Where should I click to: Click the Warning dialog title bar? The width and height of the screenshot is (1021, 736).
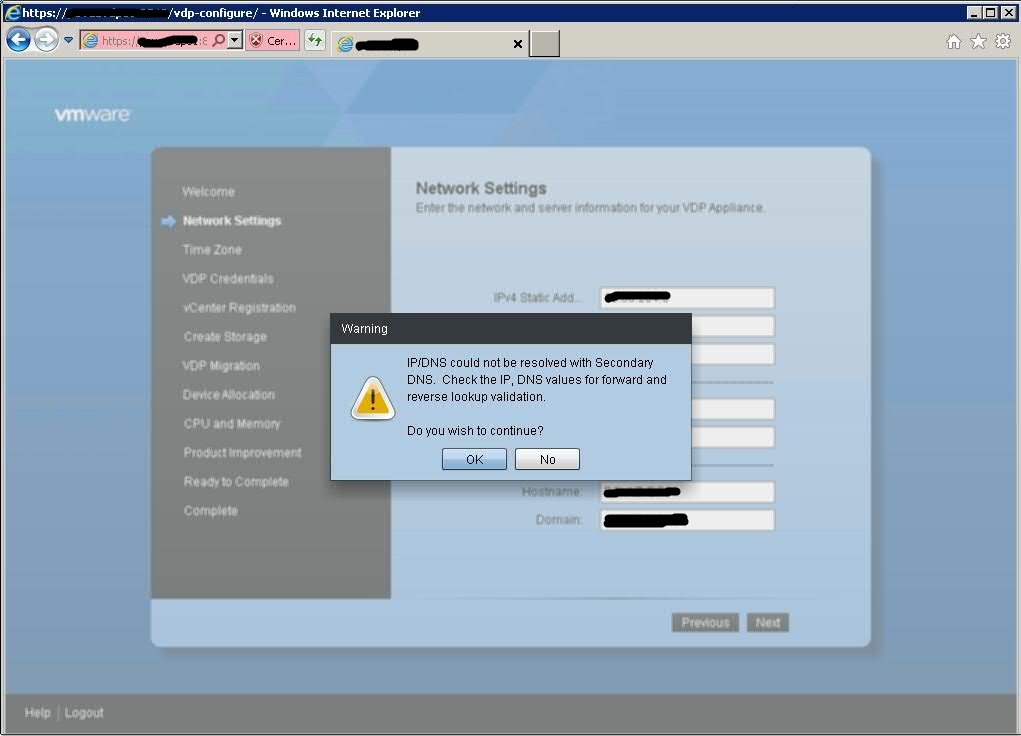point(510,329)
